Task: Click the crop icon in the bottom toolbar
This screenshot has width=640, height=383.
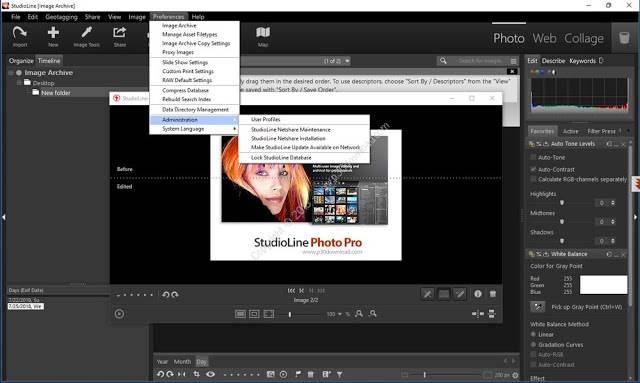Action: [197, 374]
